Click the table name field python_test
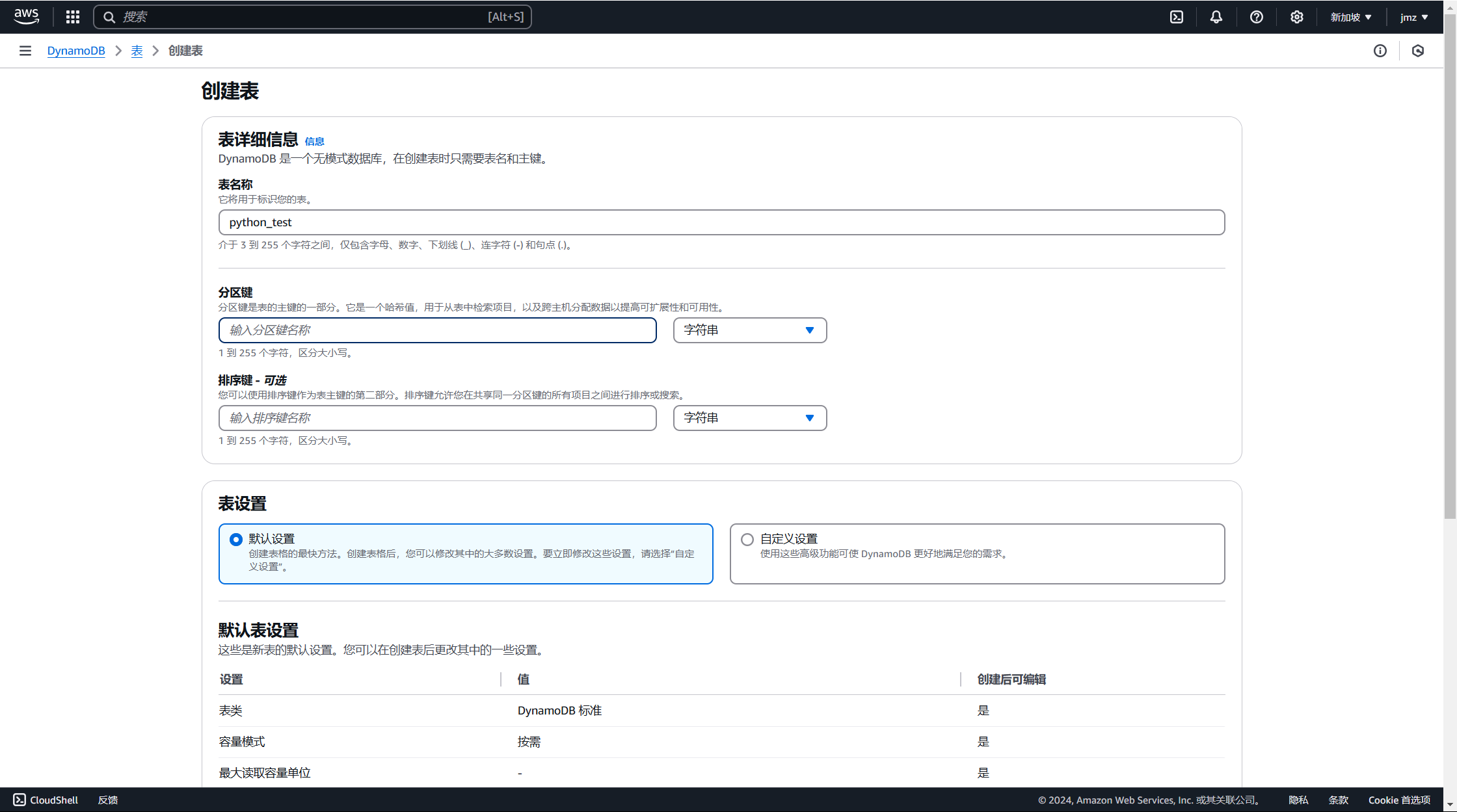The width and height of the screenshot is (1457, 812). pos(721,222)
